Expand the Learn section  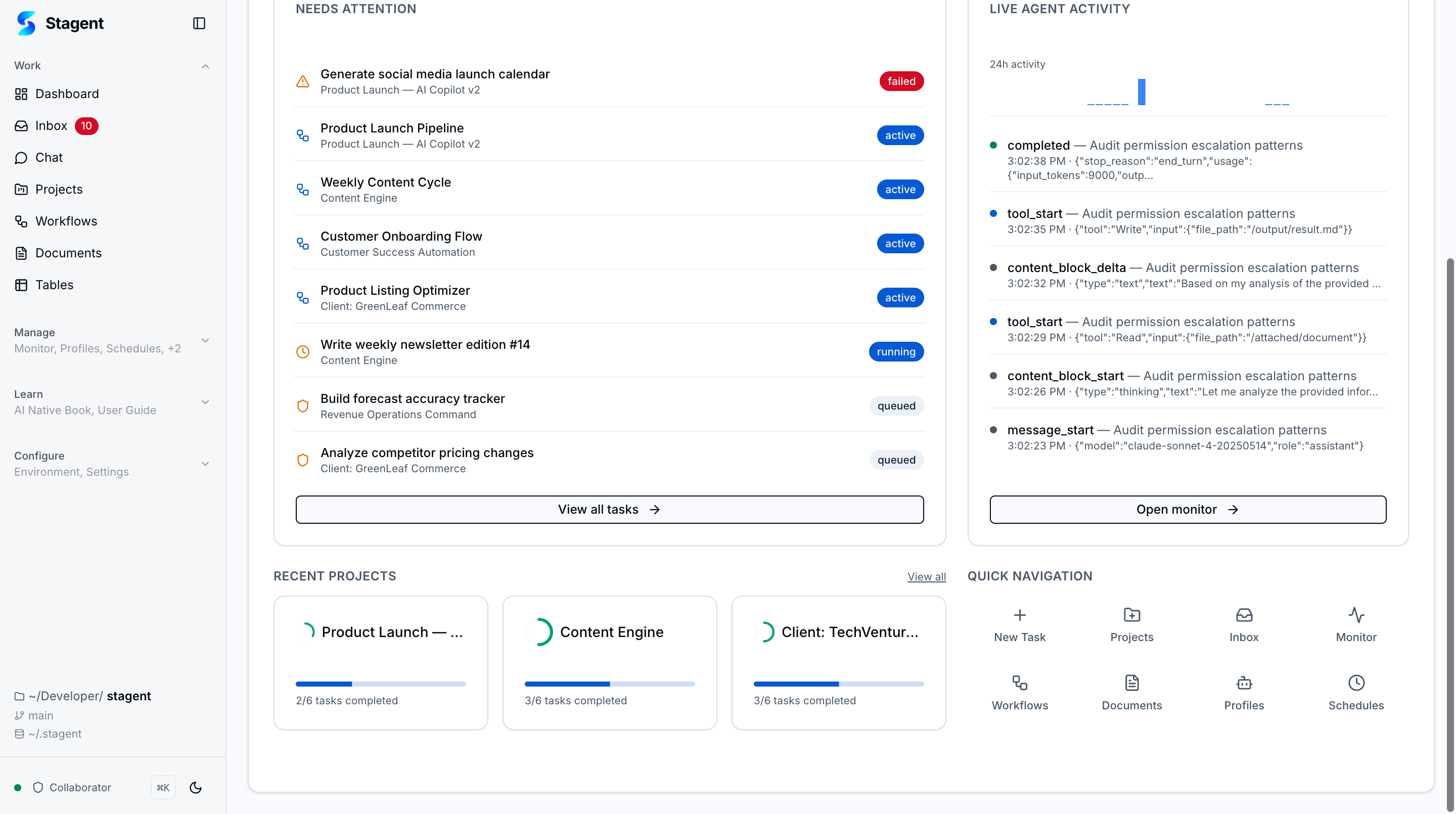(205, 402)
